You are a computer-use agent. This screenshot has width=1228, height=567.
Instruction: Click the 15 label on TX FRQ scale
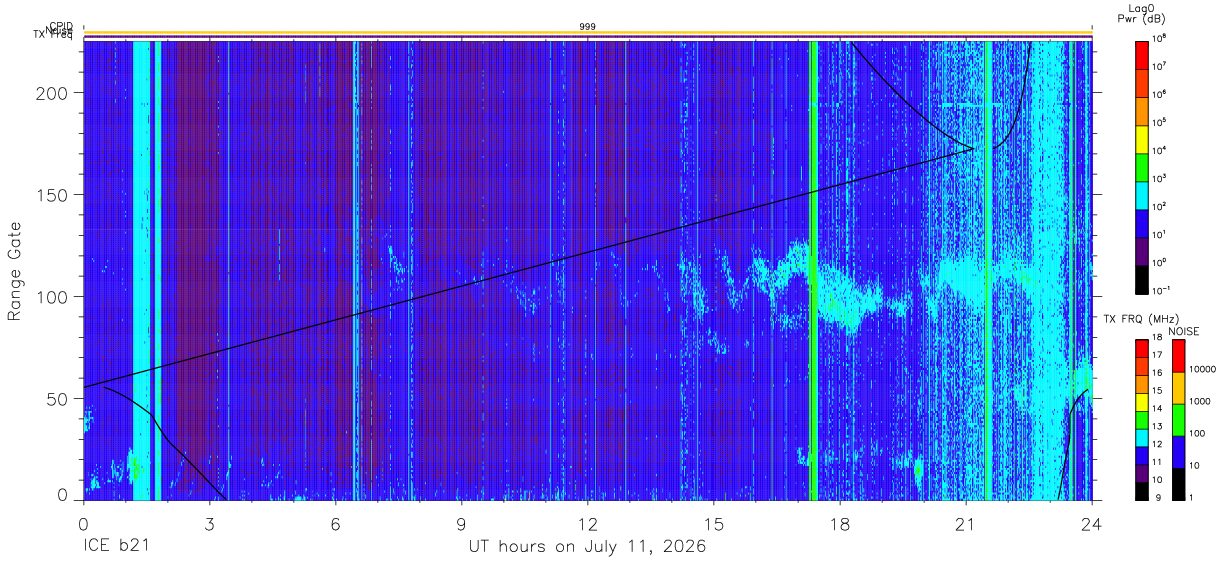(x=1159, y=390)
